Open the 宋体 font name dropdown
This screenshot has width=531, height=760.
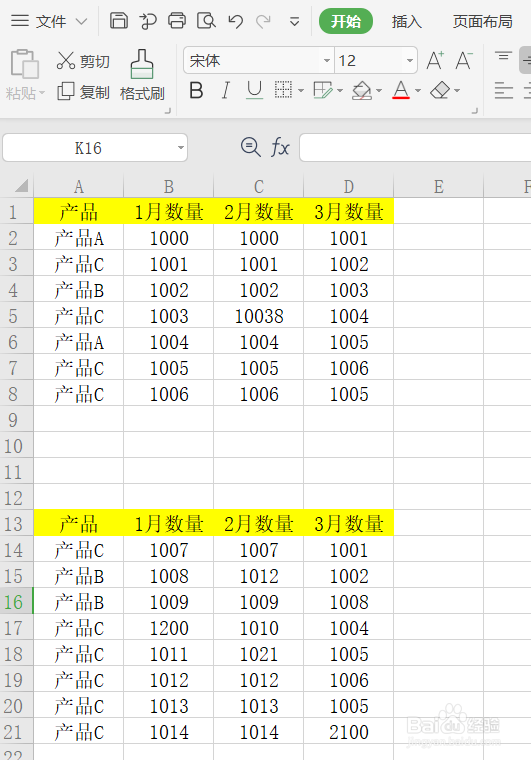(x=327, y=61)
